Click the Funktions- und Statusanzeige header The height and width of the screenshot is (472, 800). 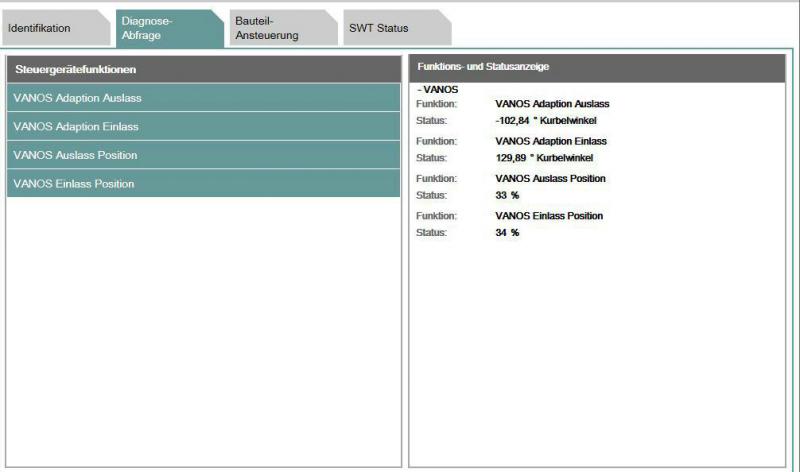tap(597, 66)
